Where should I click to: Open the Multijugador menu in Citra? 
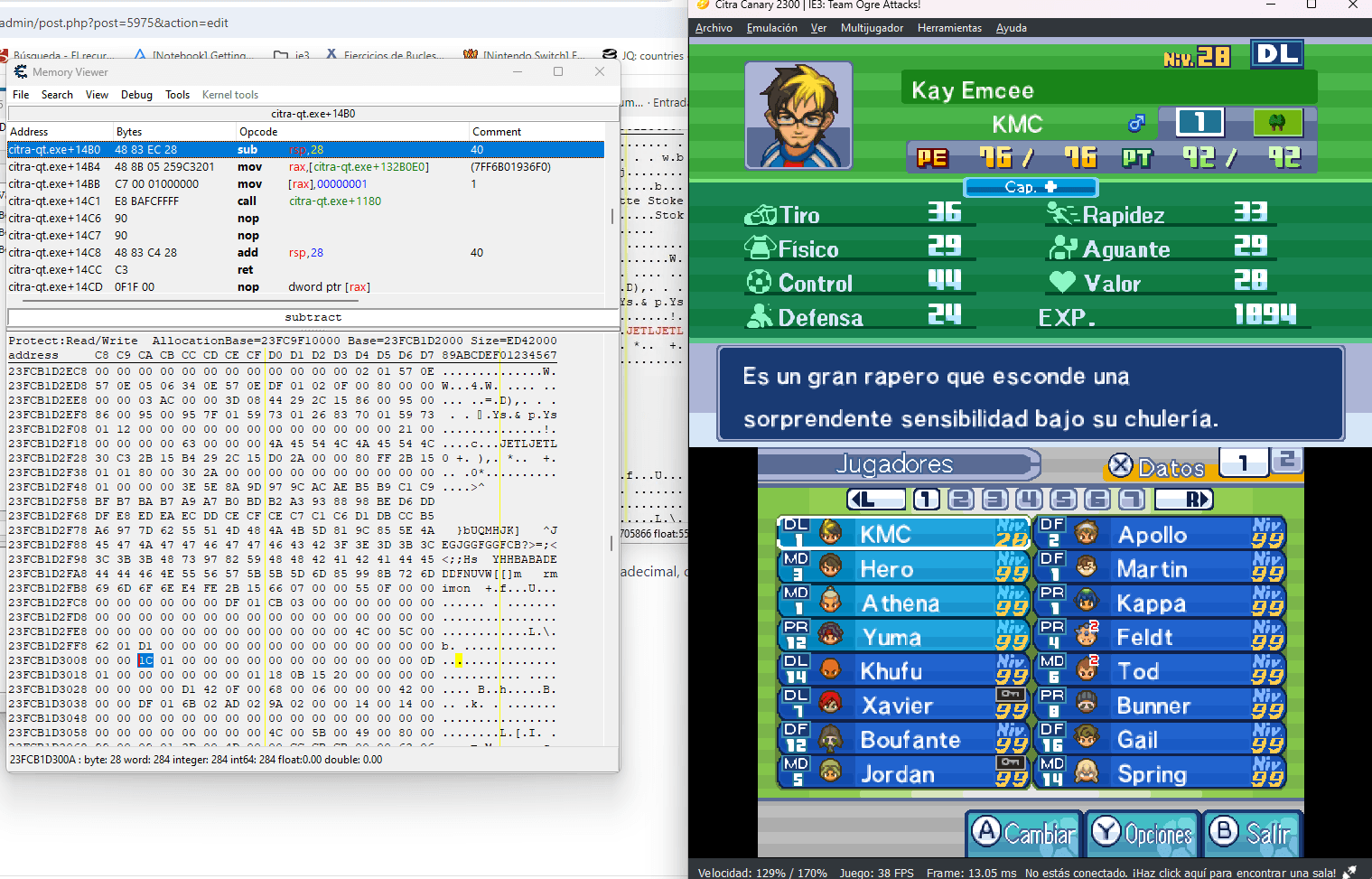pyautogui.click(x=872, y=28)
